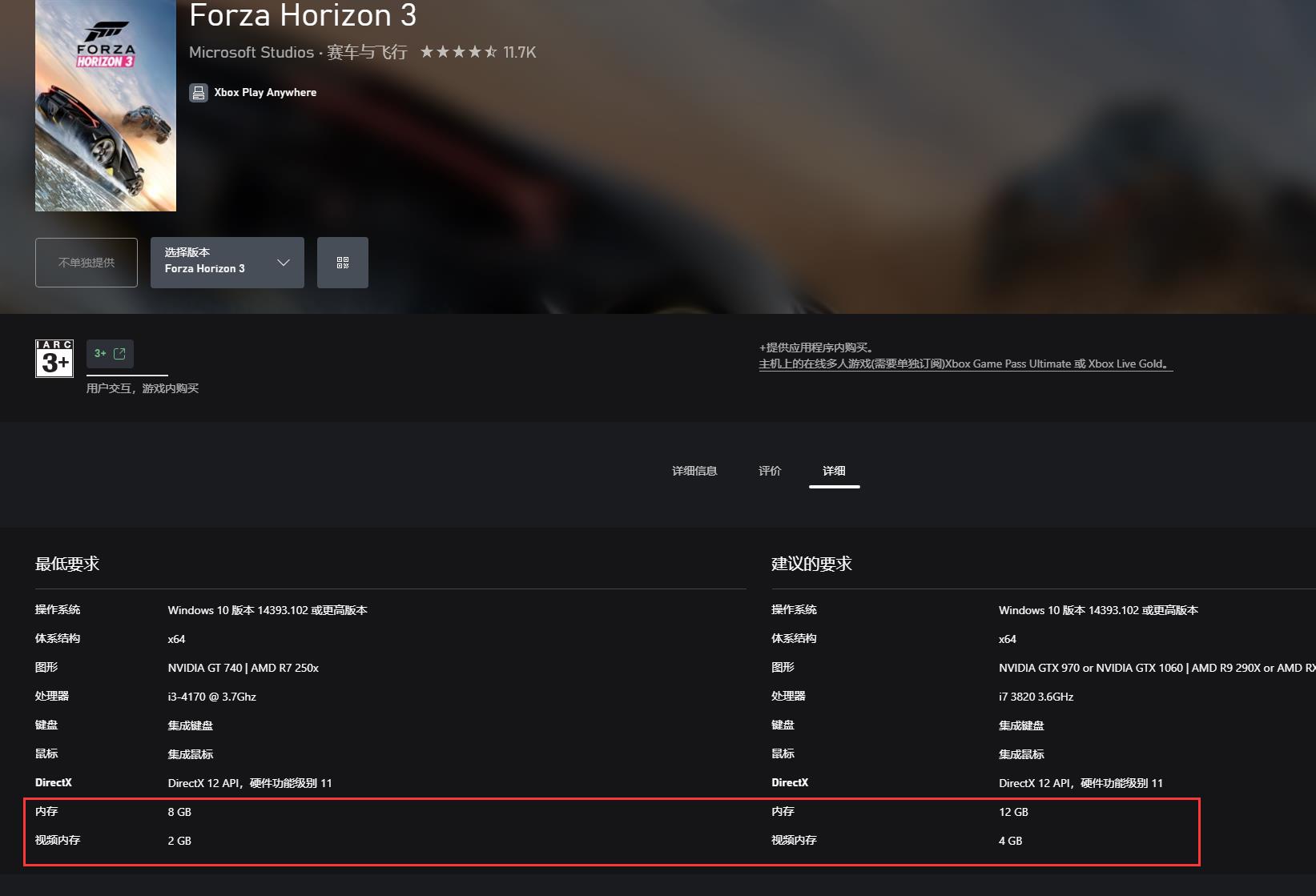
Task: Click the 不单独提供 button
Action: [87, 263]
